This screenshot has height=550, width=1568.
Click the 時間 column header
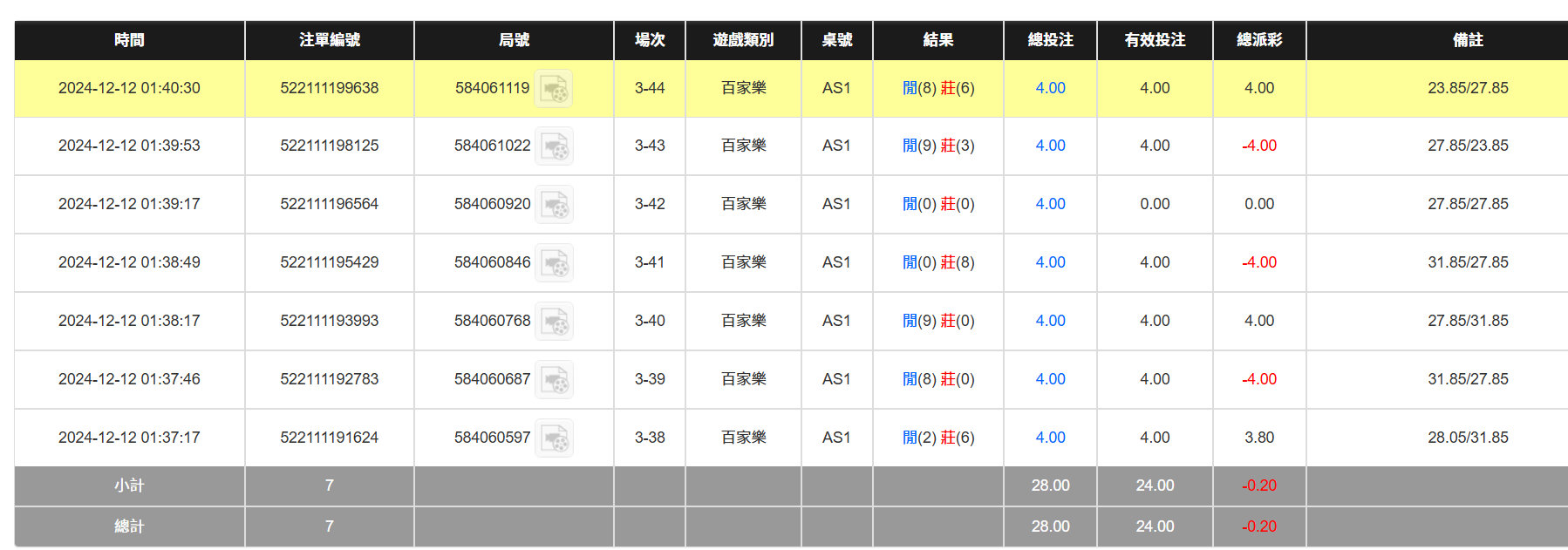pos(129,40)
